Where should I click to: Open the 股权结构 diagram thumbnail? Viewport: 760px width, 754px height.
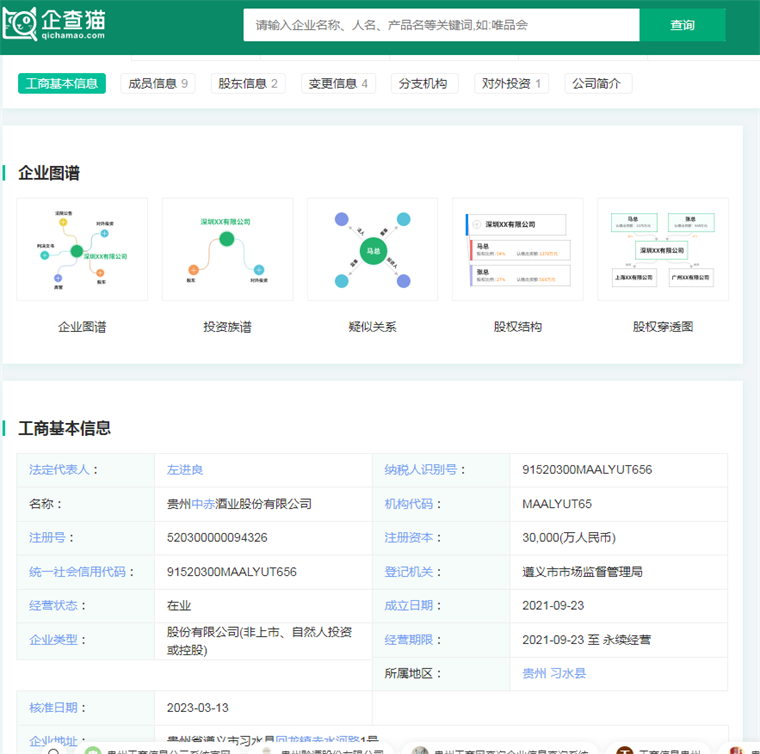click(x=517, y=249)
